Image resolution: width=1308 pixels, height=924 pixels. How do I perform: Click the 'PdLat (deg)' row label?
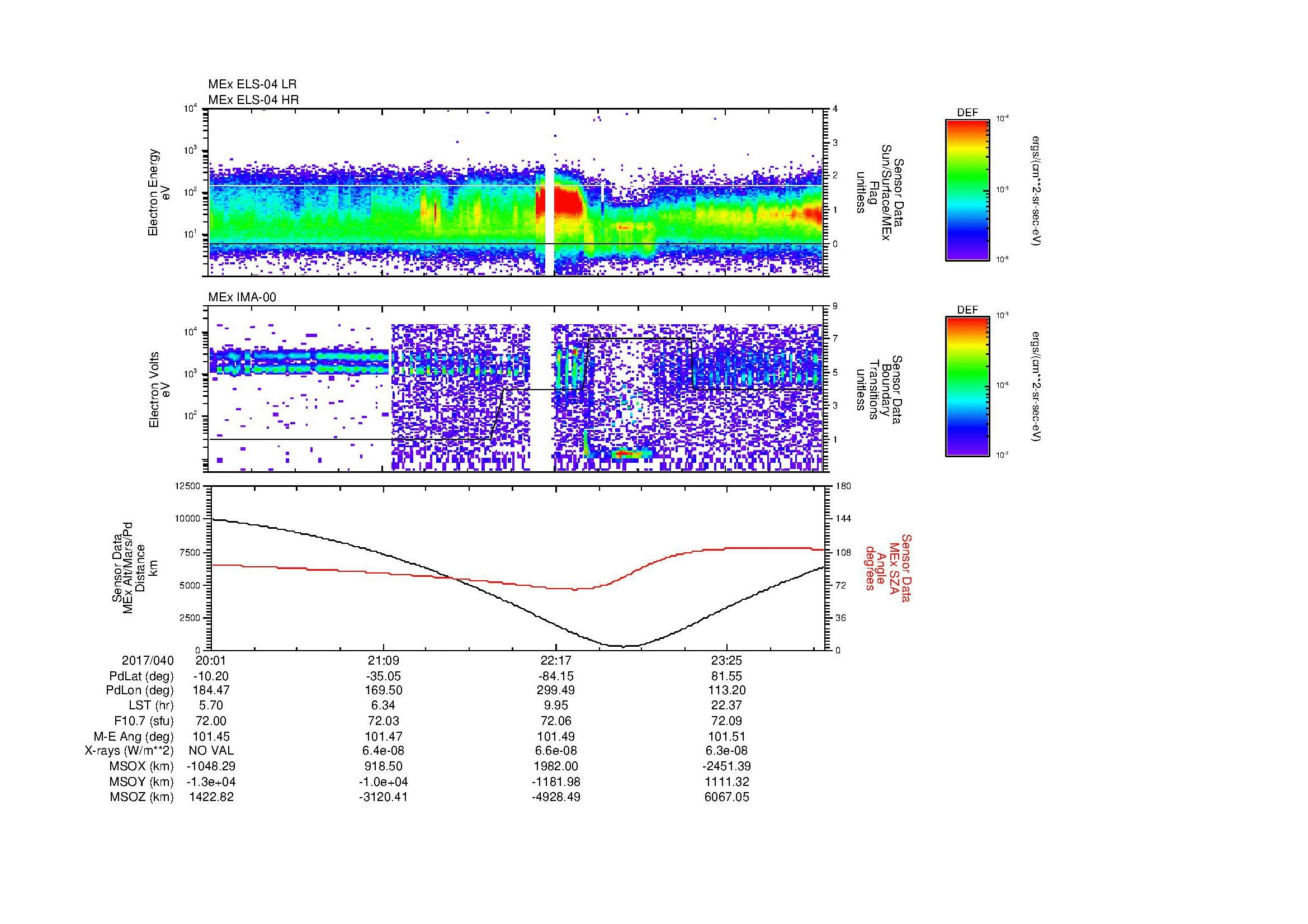click(x=141, y=676)
